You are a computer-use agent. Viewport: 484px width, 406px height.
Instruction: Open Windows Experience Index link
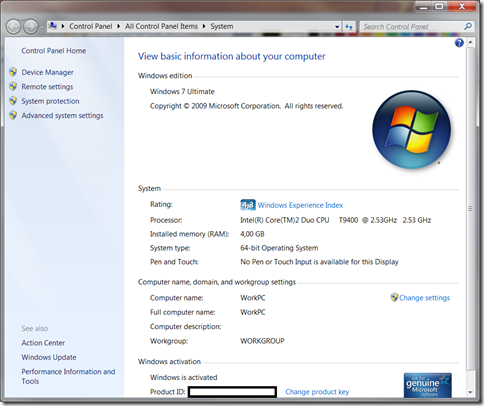click(300, 205)
